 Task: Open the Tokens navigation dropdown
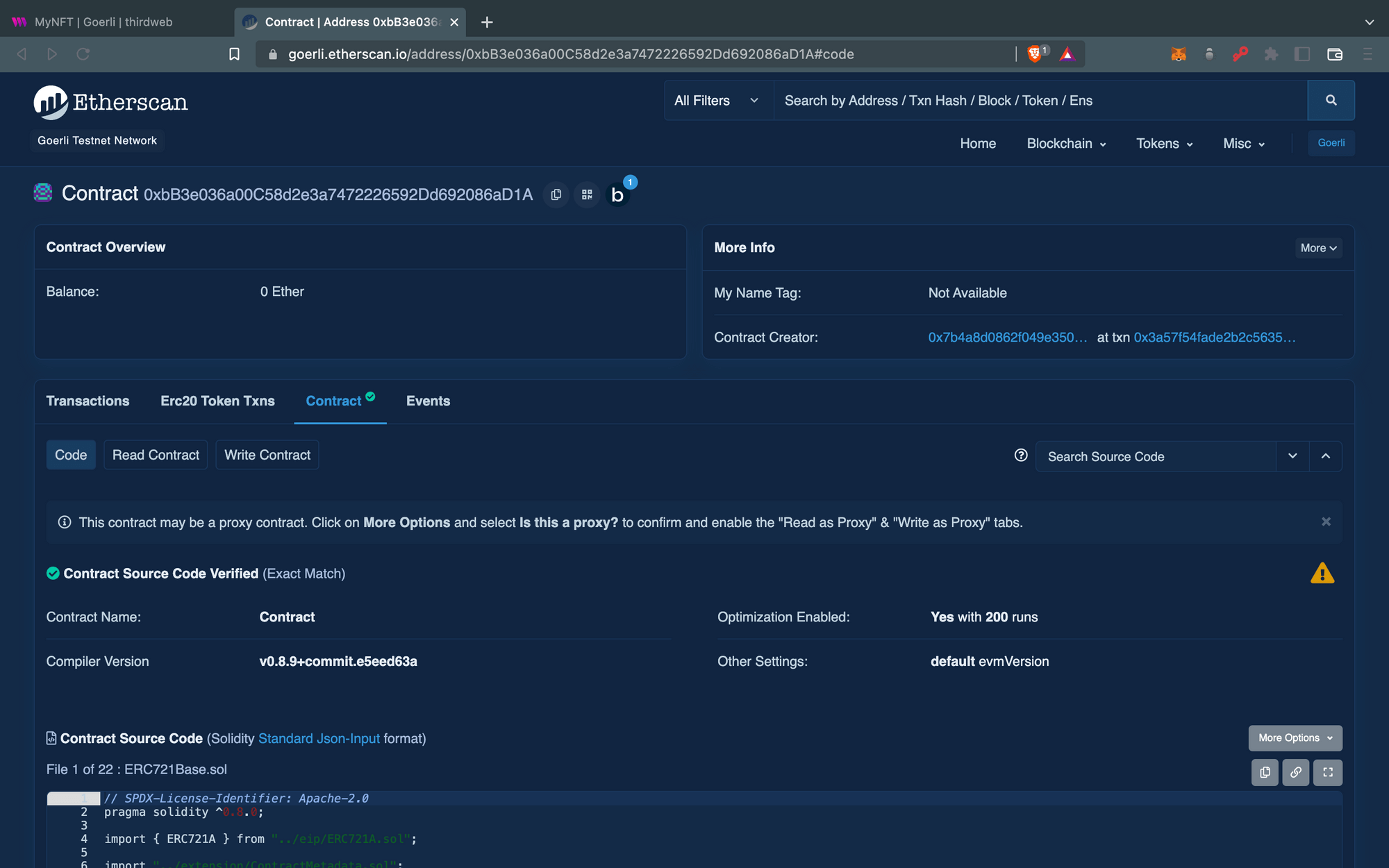tap(1163, 144)
